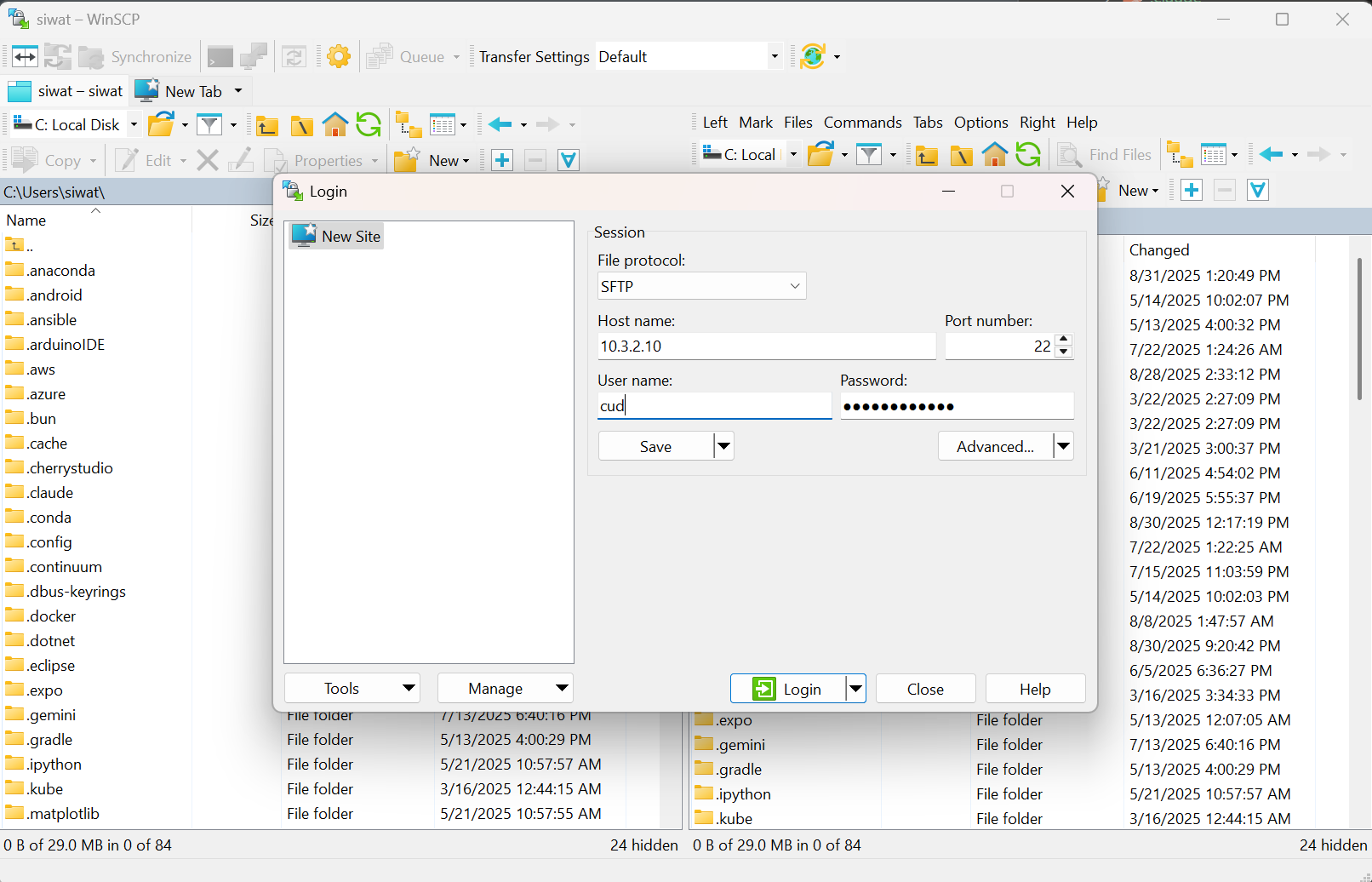
Task: Click the right panel plus select-files icon
Action: coord(1192,191)
